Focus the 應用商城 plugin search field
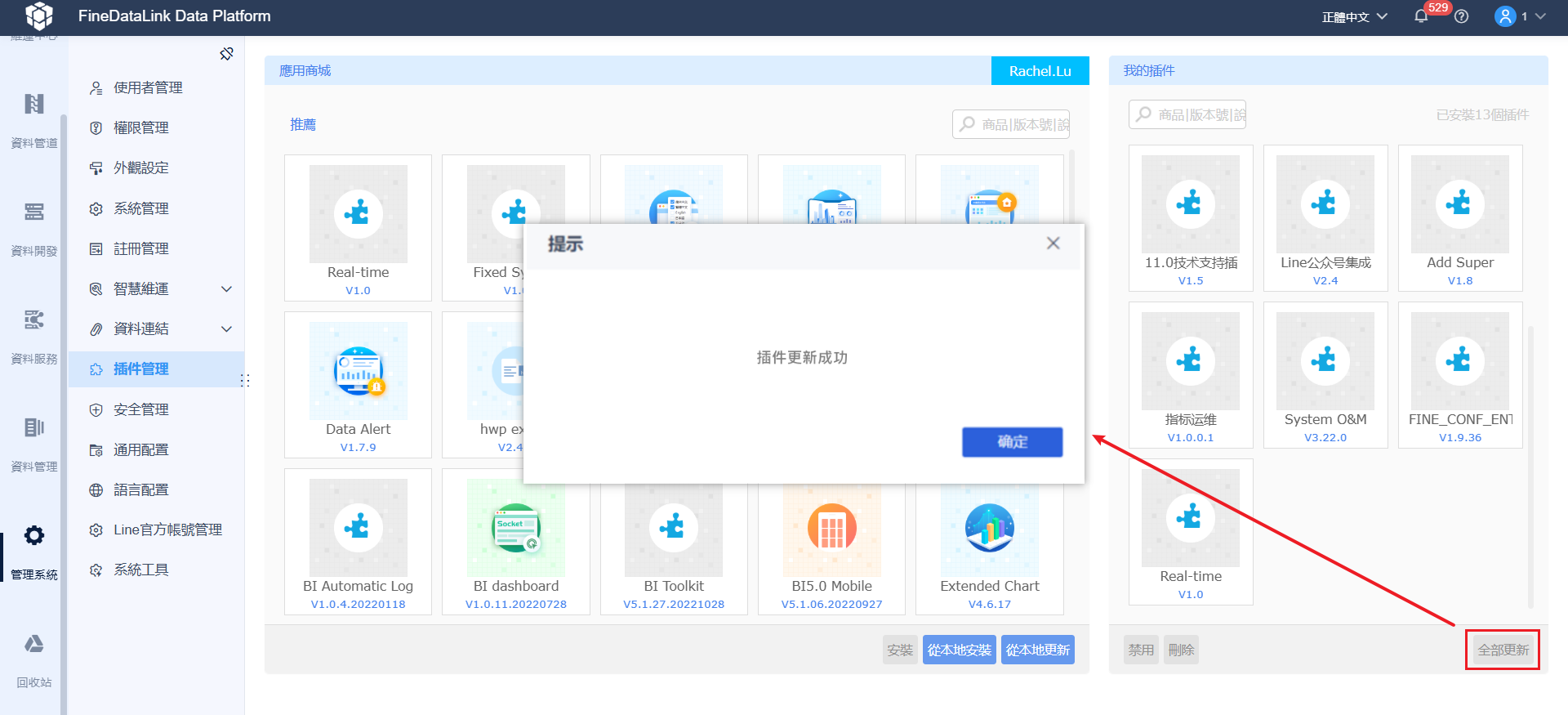This screenshot has height=715, width=1568. pyautogui.click(x=1011, y=124)
